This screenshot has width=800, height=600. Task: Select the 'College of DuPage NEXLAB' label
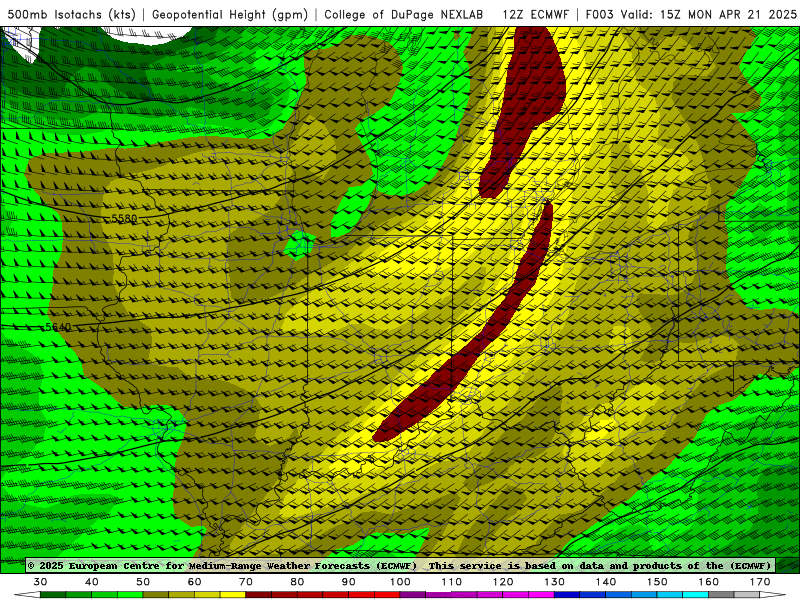(x=404, y=14)
